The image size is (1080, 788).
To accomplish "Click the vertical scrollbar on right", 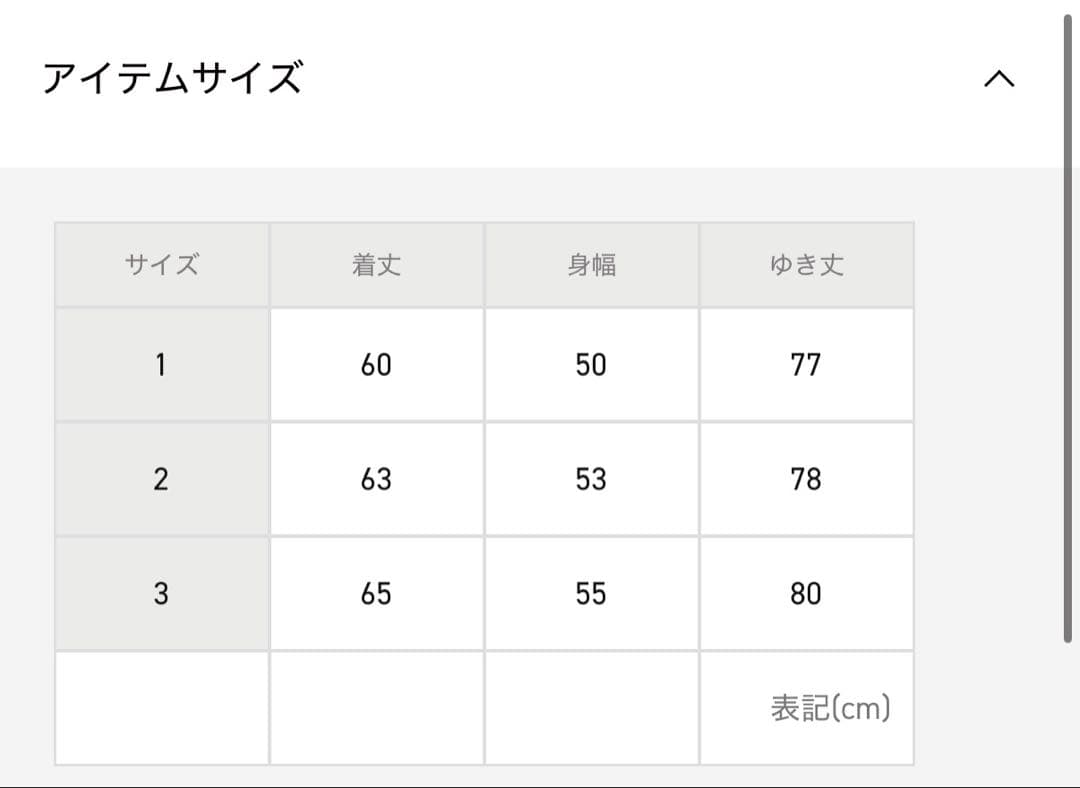I will point(1067,330).
